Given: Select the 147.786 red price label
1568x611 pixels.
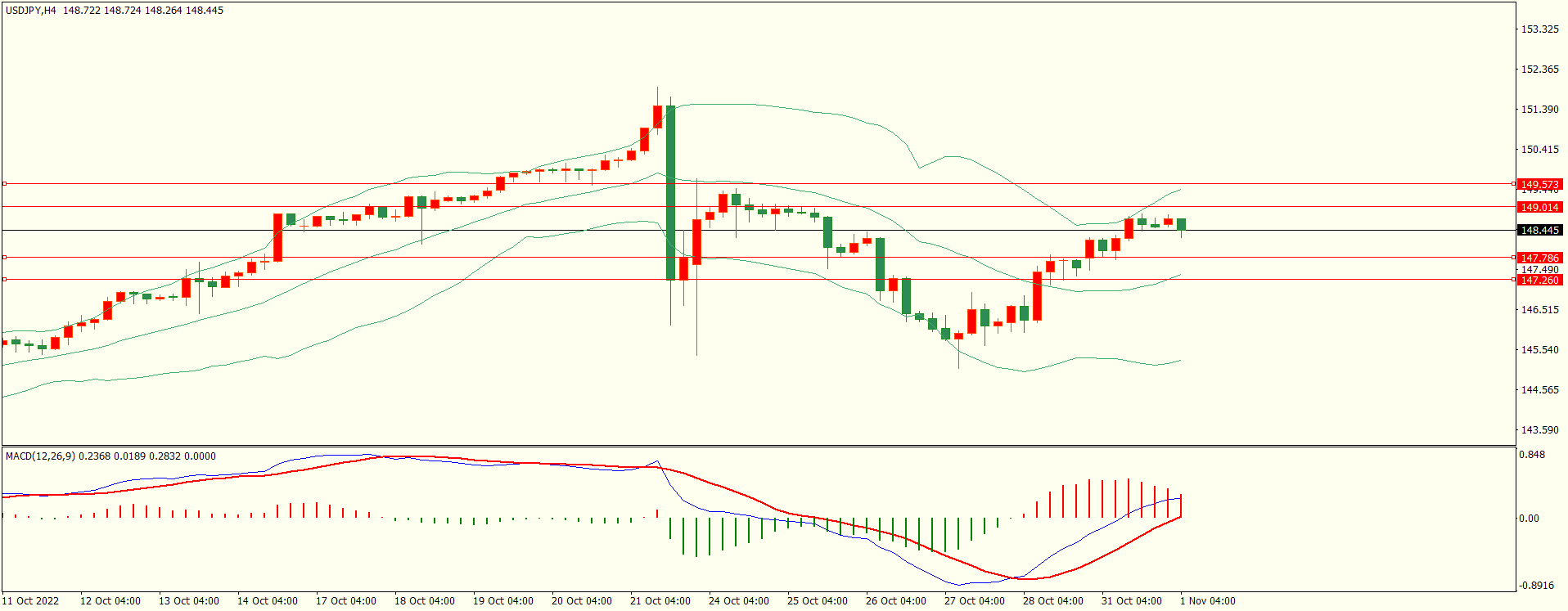Looking at the screenshot, I should pos(1539,258).
